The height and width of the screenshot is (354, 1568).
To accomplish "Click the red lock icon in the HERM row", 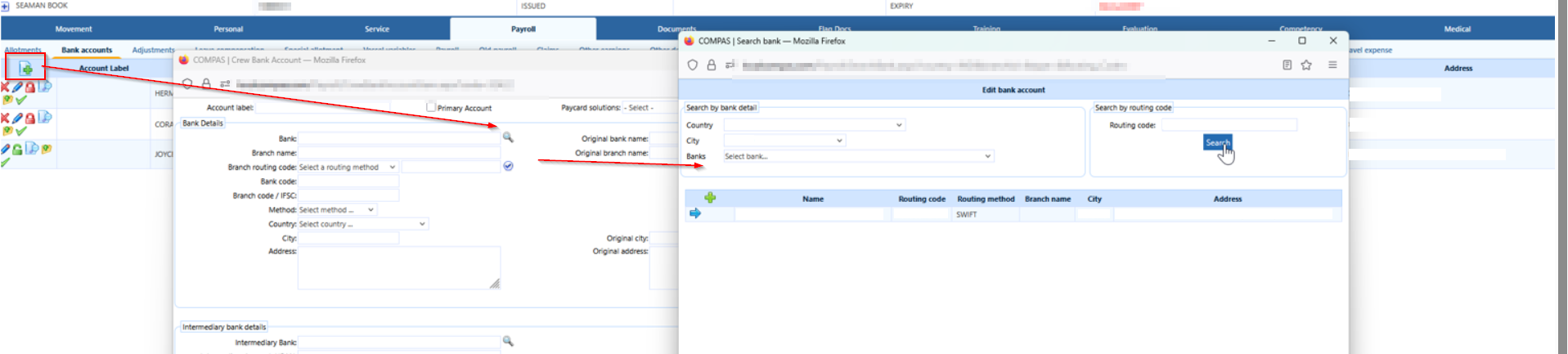I will (29, 87).
